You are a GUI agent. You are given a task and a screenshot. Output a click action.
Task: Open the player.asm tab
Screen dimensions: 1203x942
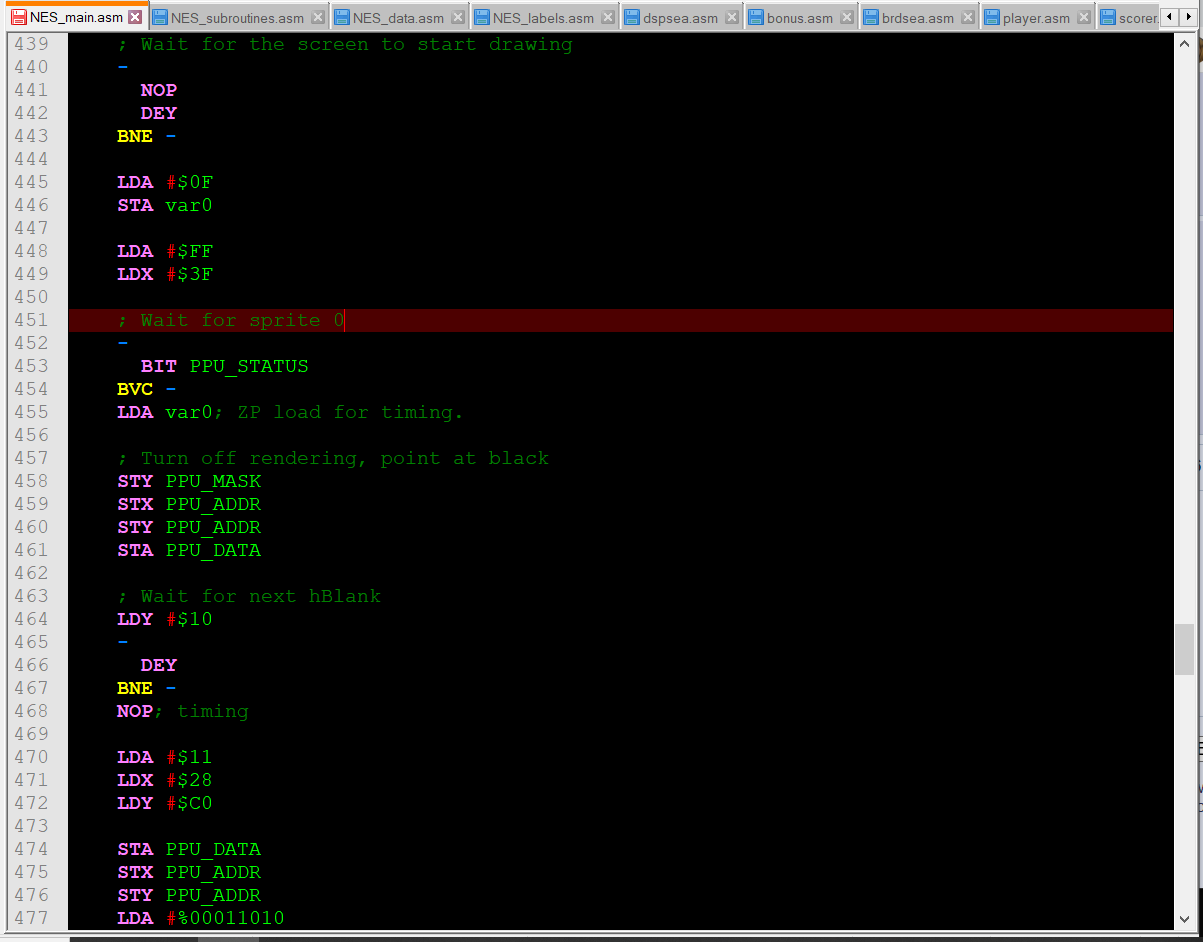click(x=1036, y=18)
